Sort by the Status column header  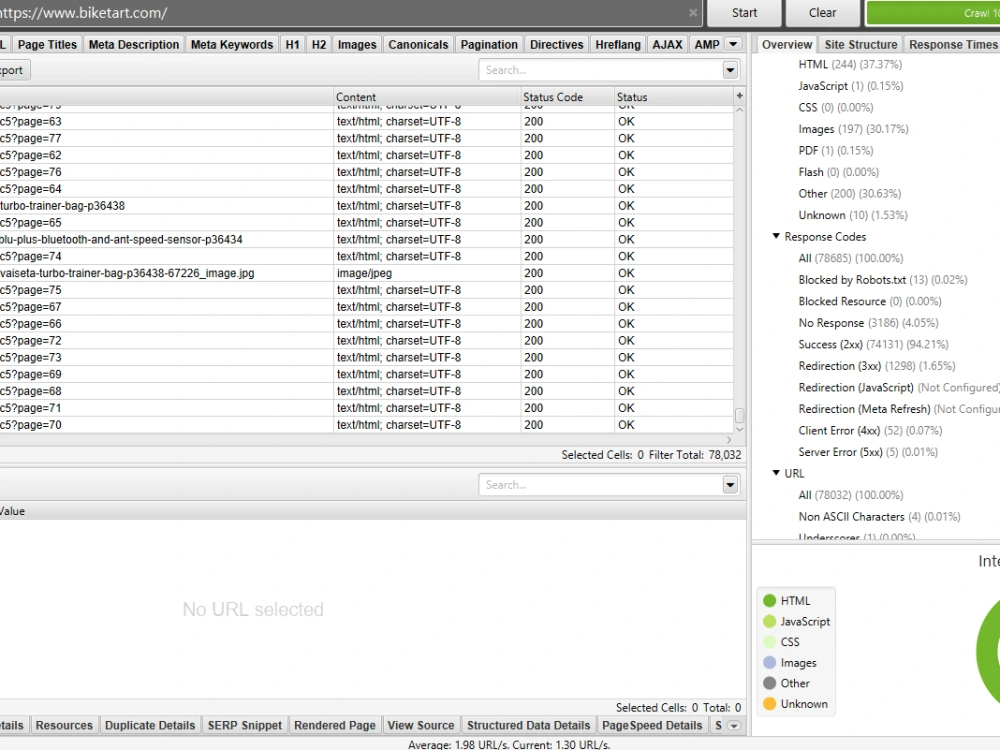click(673, 97)
